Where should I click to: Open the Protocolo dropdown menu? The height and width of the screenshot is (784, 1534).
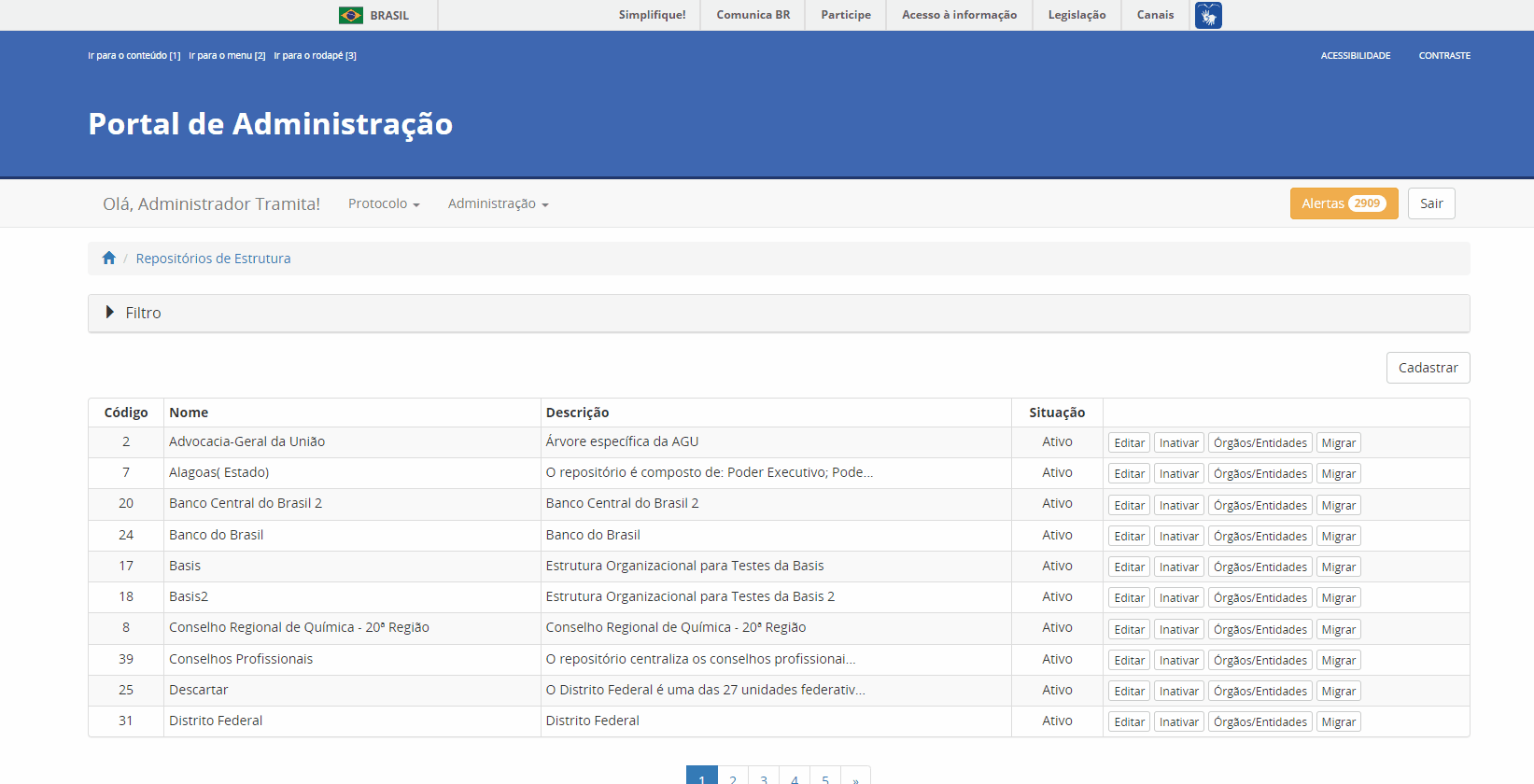click(384, 203)
